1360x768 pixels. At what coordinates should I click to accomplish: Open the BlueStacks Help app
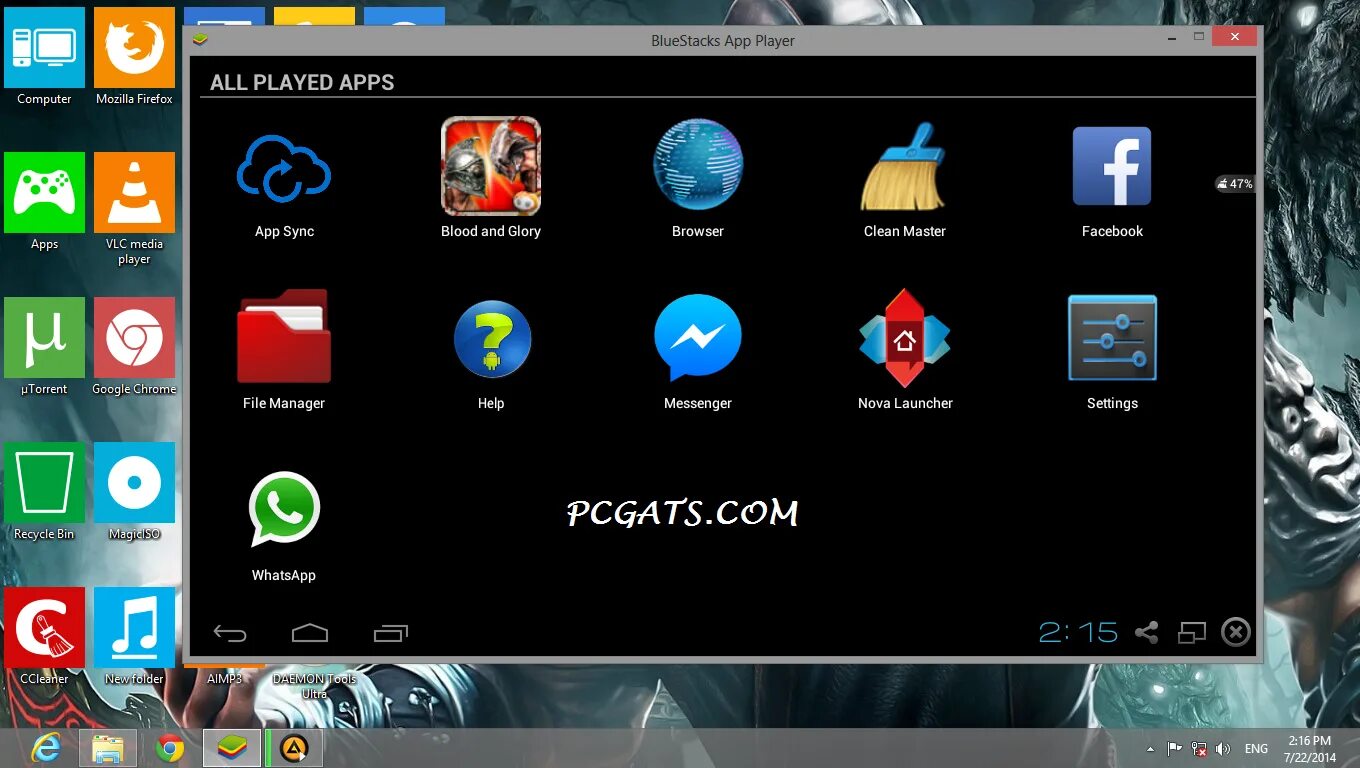492,340
